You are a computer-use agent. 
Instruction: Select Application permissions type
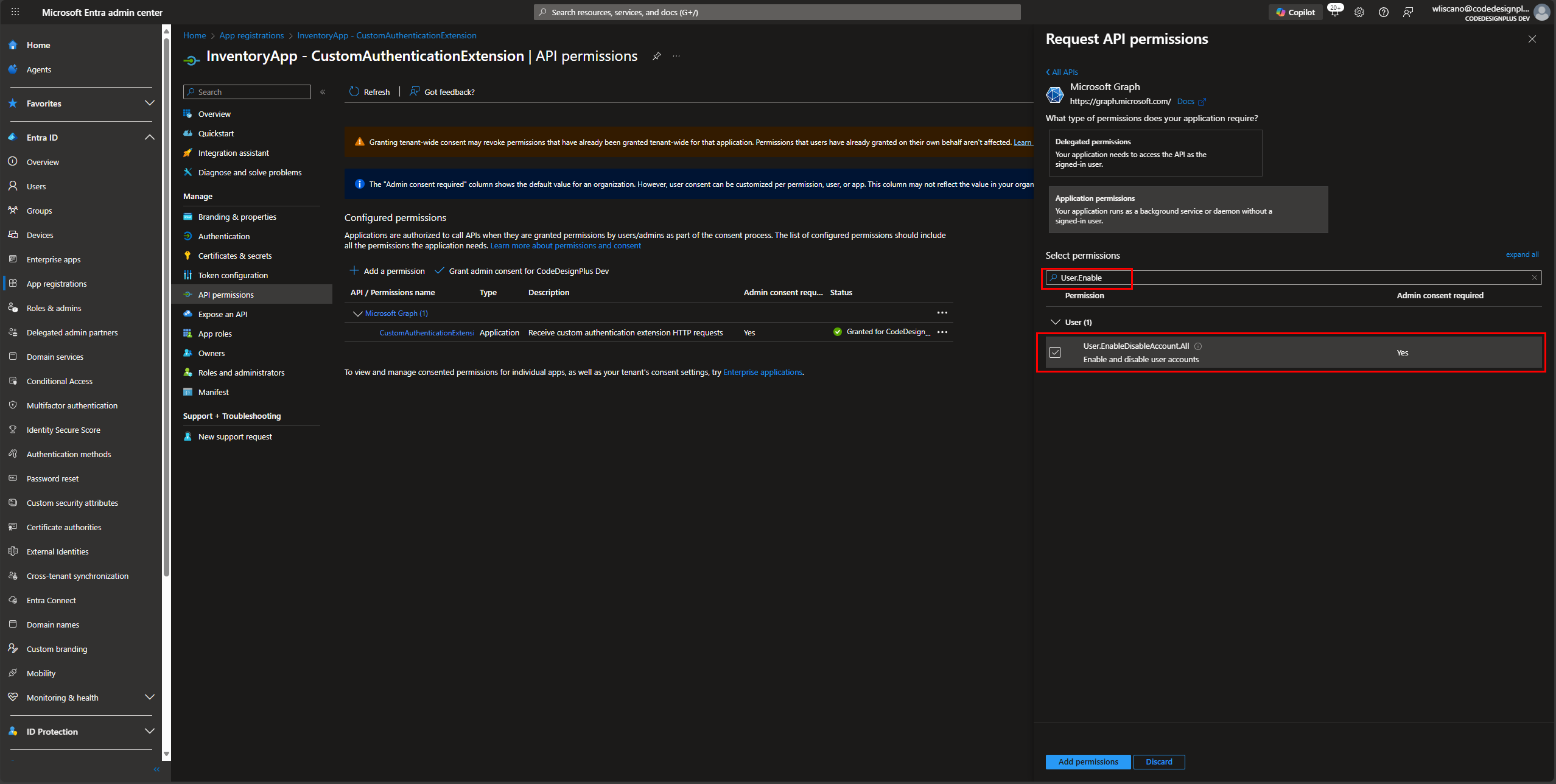[x=1188, y=209]
